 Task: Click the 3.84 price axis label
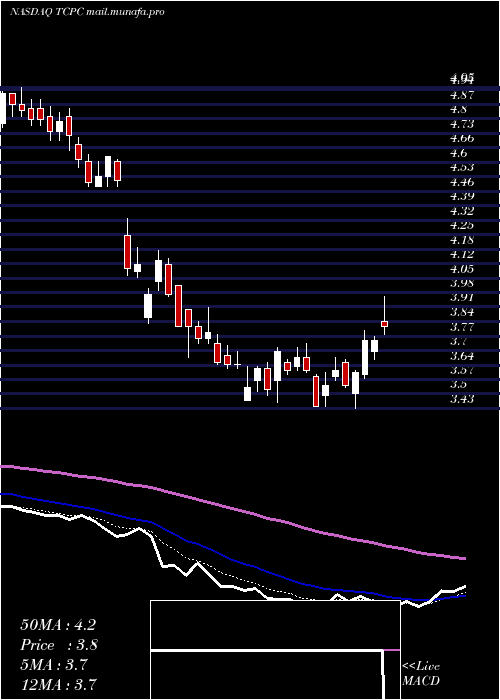pyautogui.click(x=462, y=312)
